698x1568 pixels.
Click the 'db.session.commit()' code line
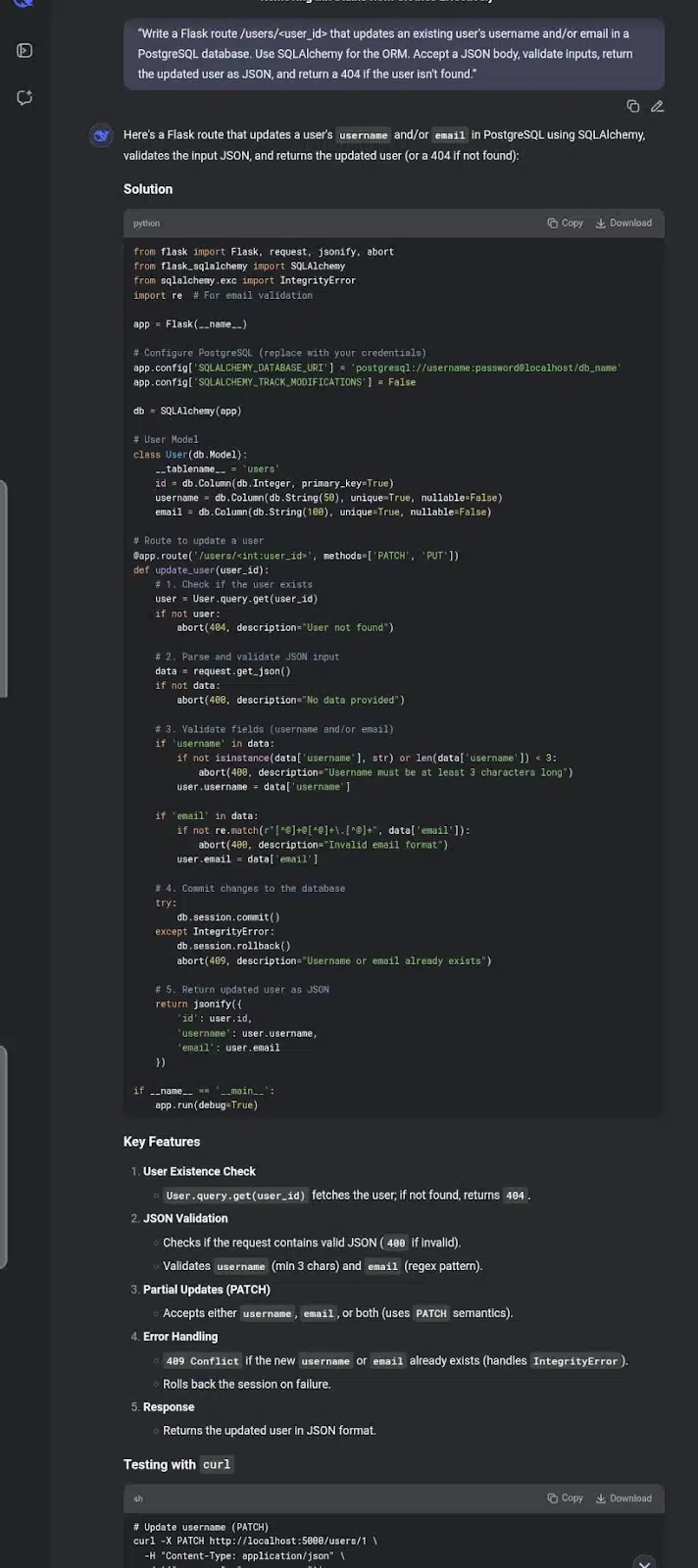[x=228, y=917]
